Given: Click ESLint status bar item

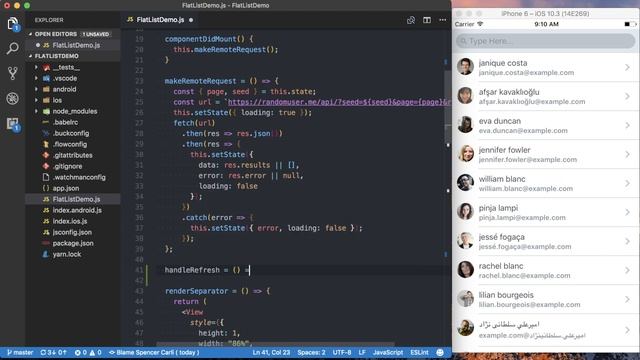Looking at the screenshot, I should [420, 352].
